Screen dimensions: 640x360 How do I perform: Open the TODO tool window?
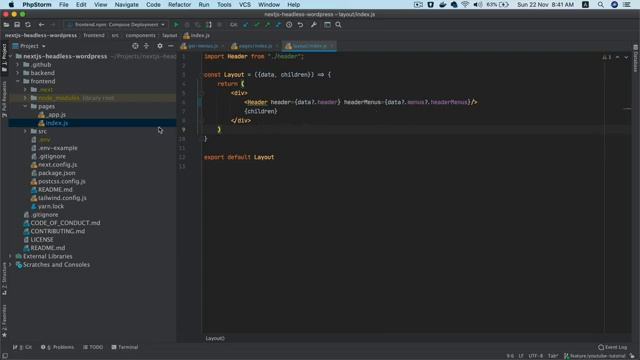pos(93,347)
